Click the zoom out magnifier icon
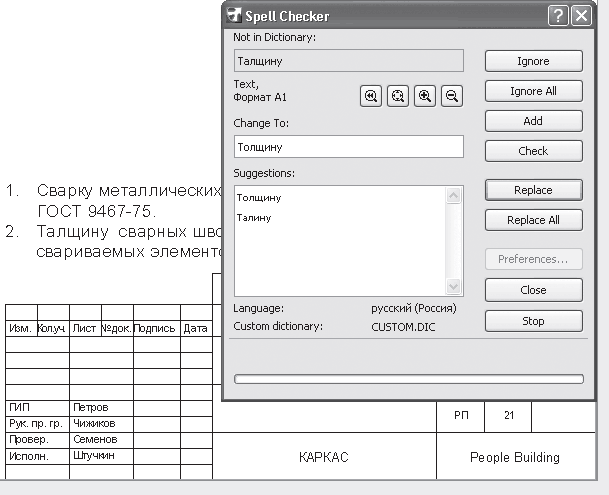The height and width of the screenshot is (495, 609). [x=452, y=96]
